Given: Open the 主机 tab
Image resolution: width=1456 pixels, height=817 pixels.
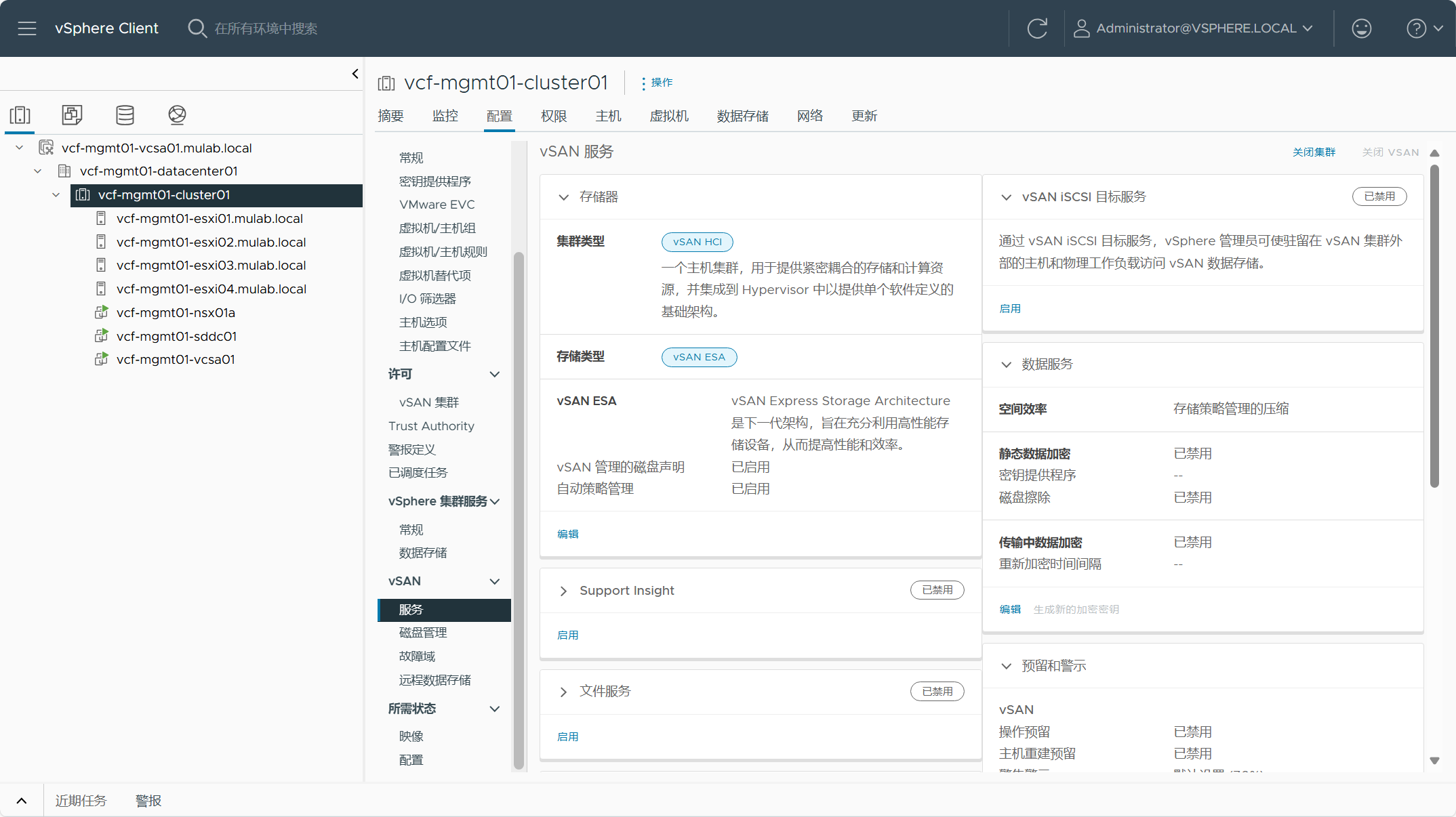Looking at the screenshot, I should pyautogui.click(x=608, y=116).
